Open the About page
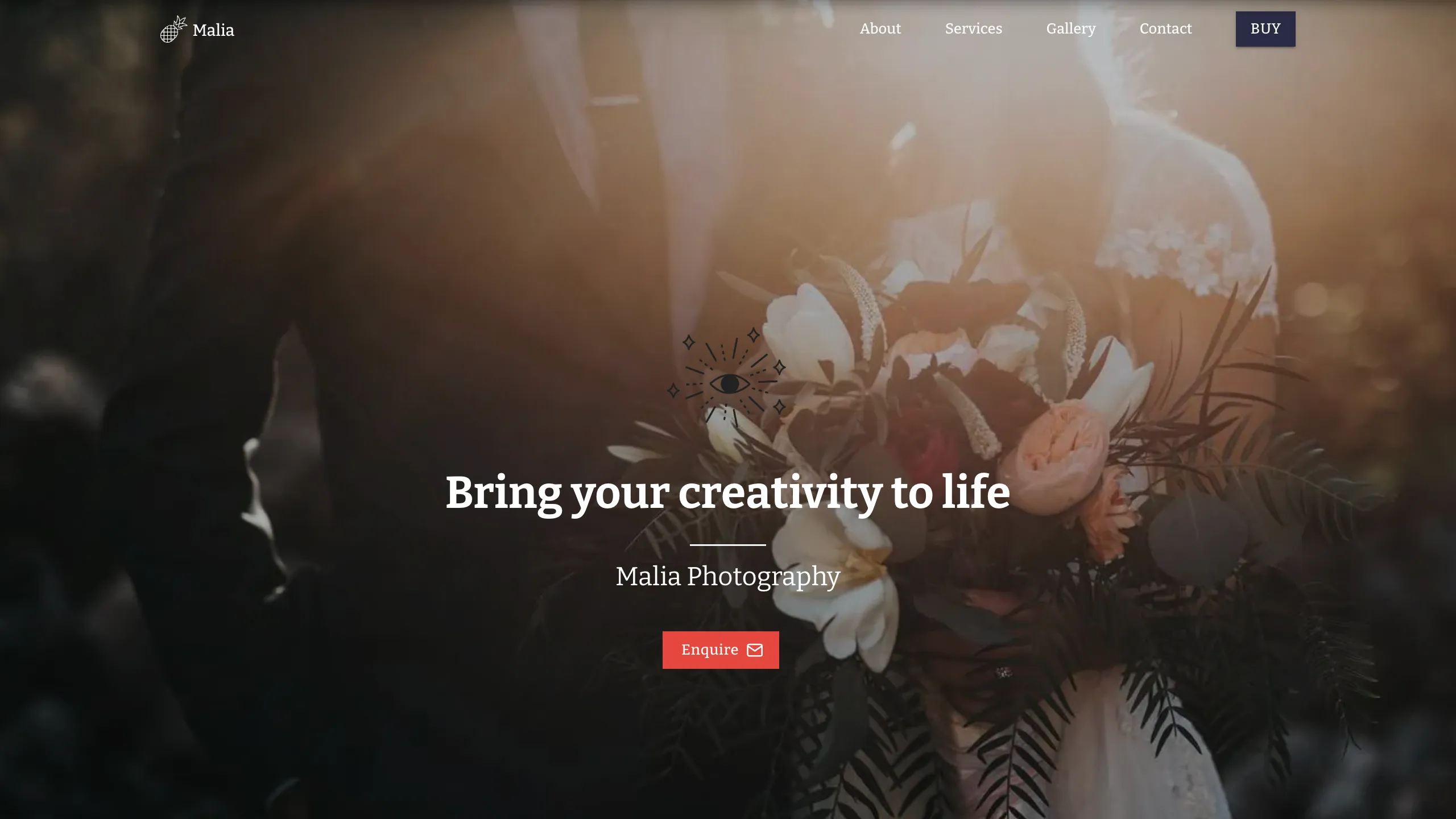Screen dimensions: 1456x819 point(880,28)
